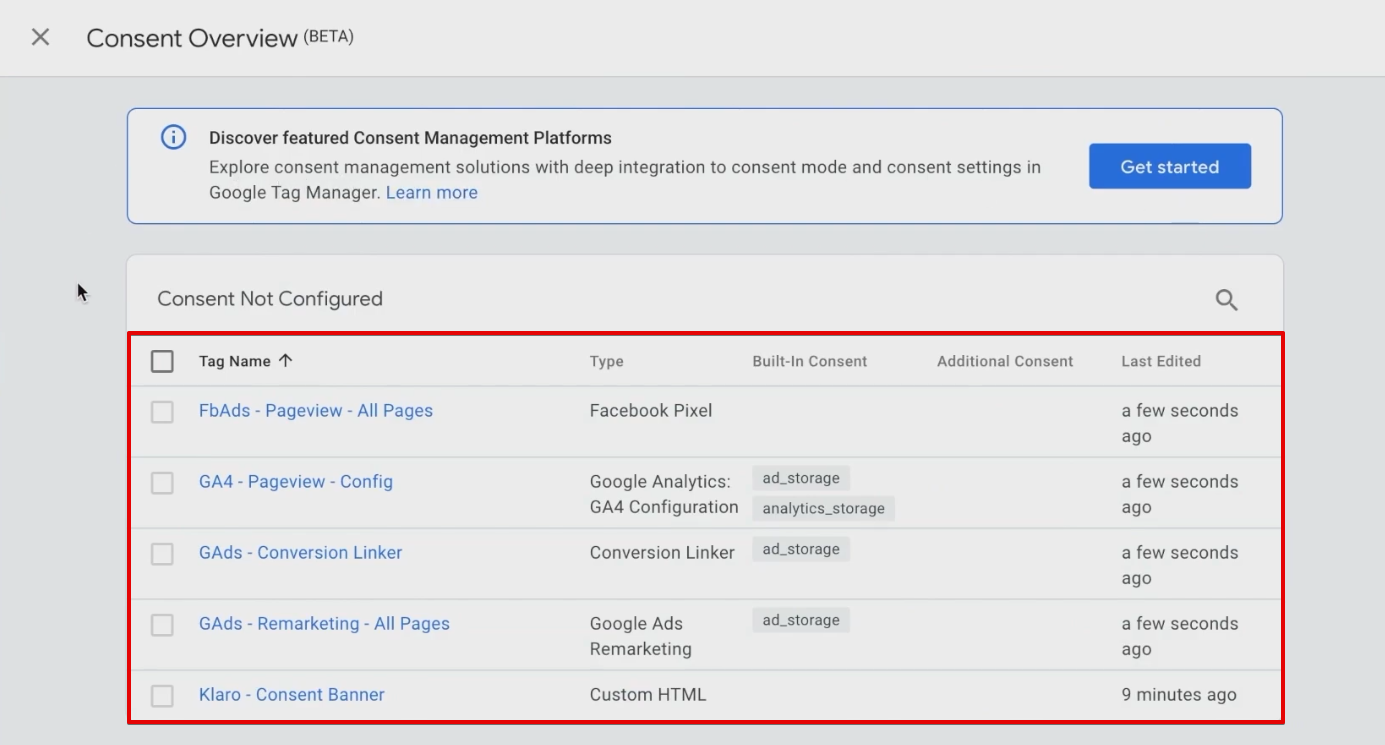Close the Consent Overview panel
Viewport: 1385px width, 745px height.
(40, 38)
